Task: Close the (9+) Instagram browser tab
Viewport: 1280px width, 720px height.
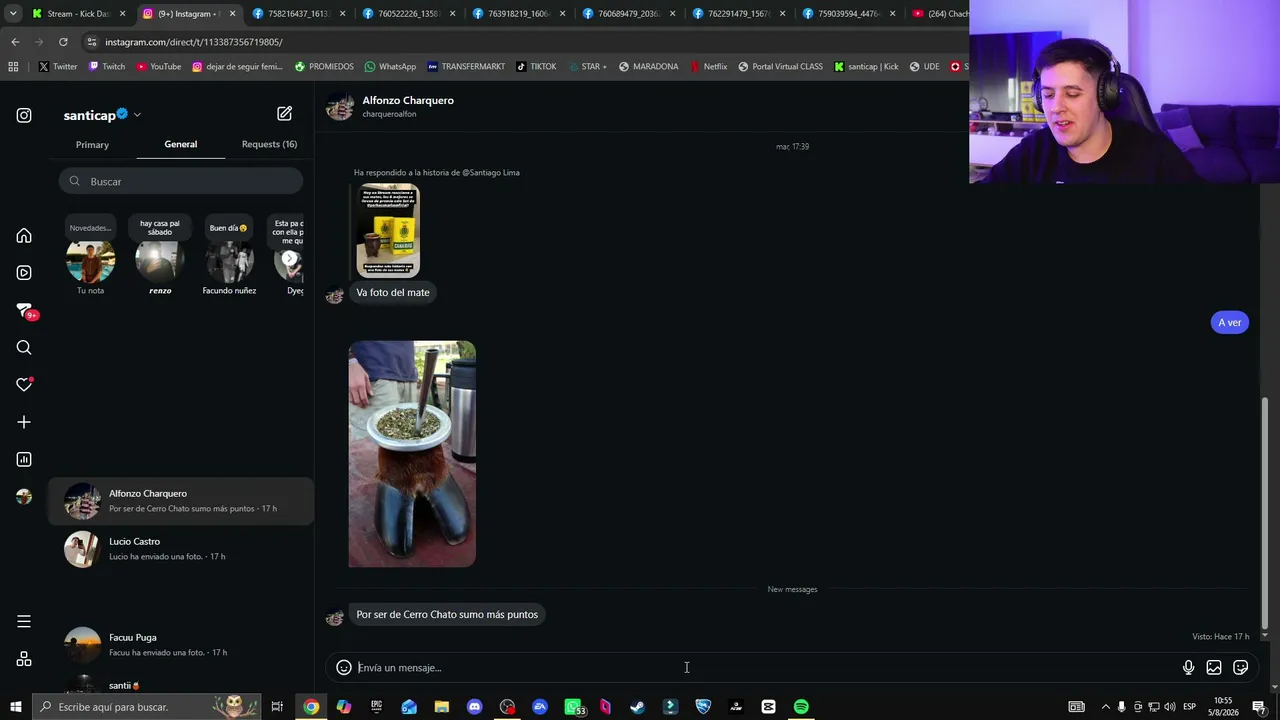Action: pyautogui.click(x=233, y=14)
